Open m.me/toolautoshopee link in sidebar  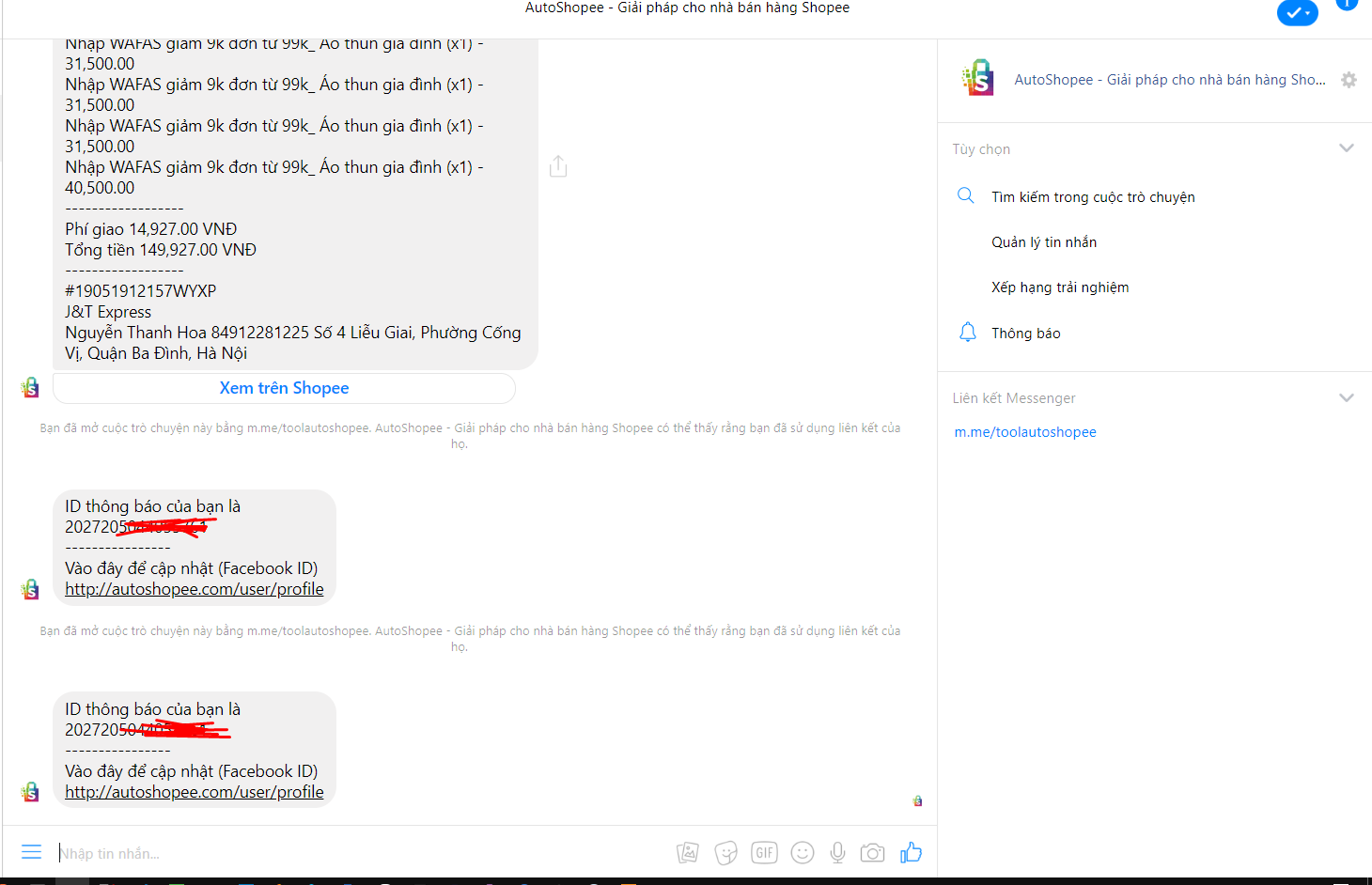click(1025, 432)
